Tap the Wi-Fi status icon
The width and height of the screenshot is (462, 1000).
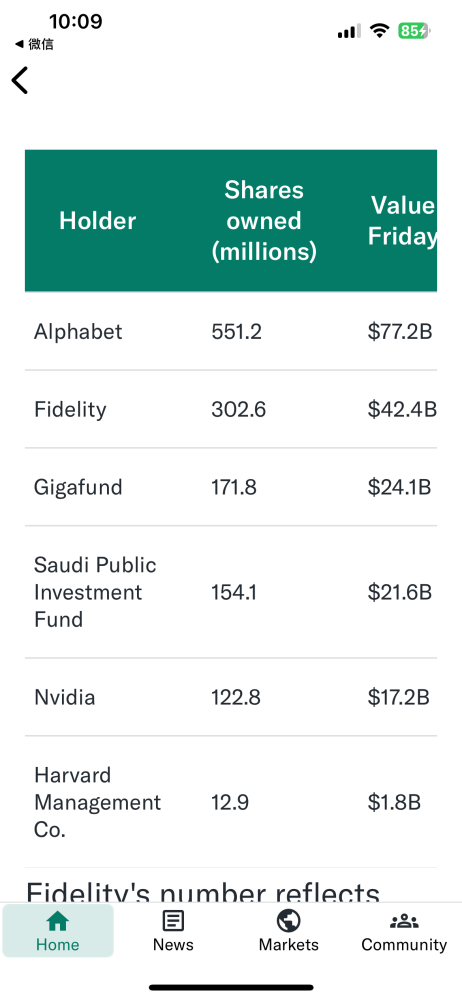380,30
